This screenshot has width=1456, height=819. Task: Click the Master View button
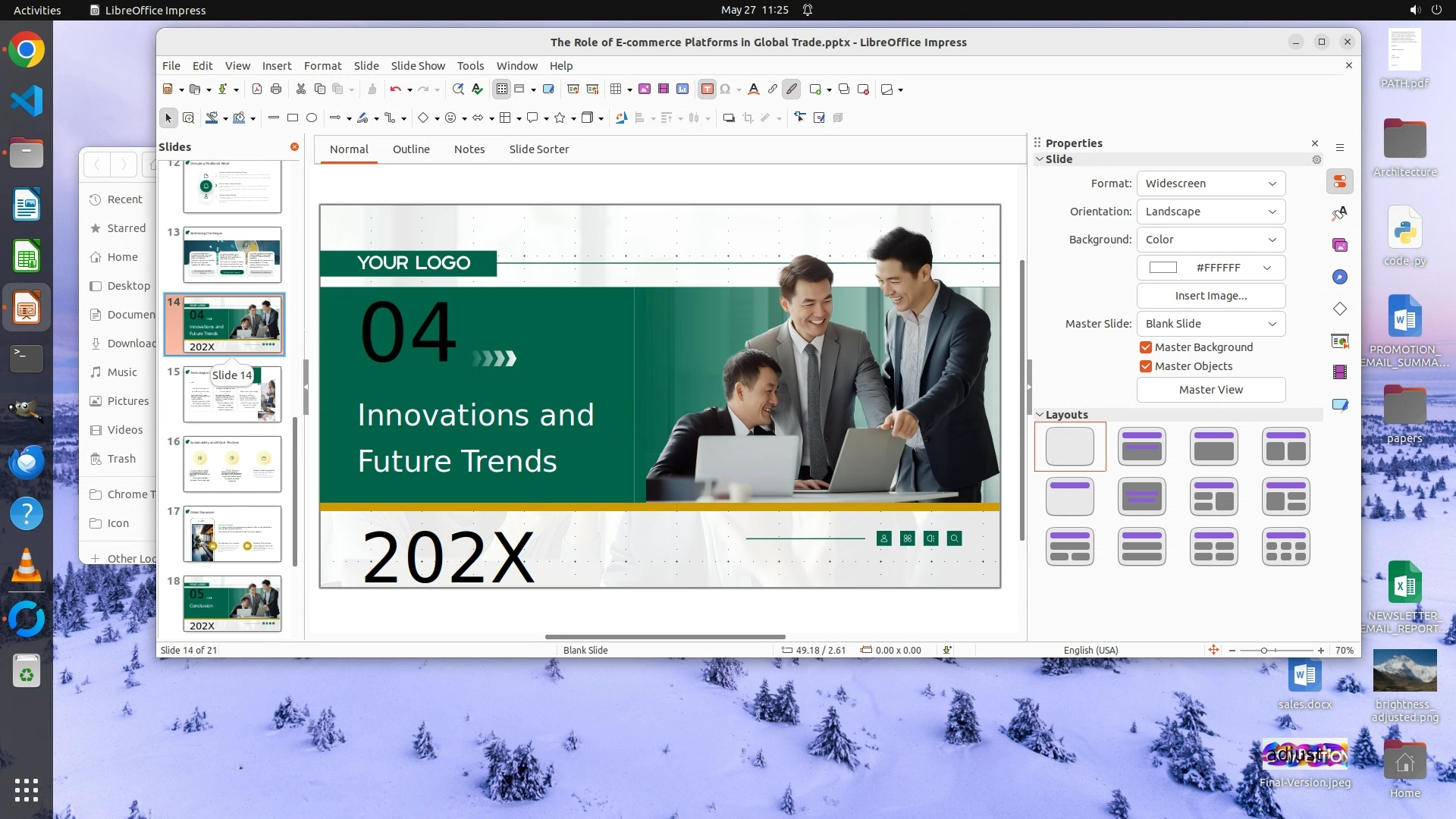tap(1210, 390)
